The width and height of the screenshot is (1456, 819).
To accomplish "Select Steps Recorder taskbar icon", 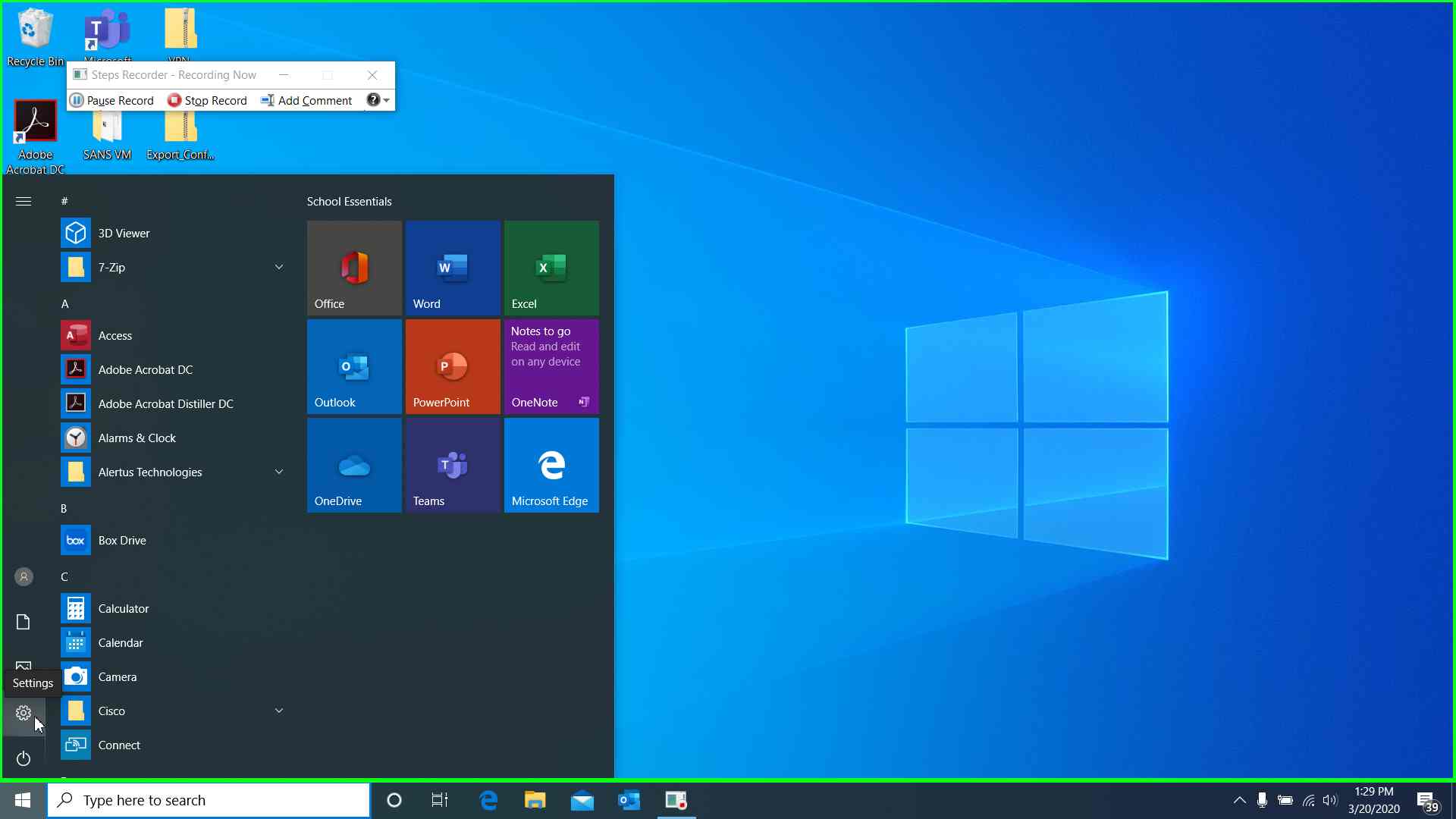I will (676, 800).
